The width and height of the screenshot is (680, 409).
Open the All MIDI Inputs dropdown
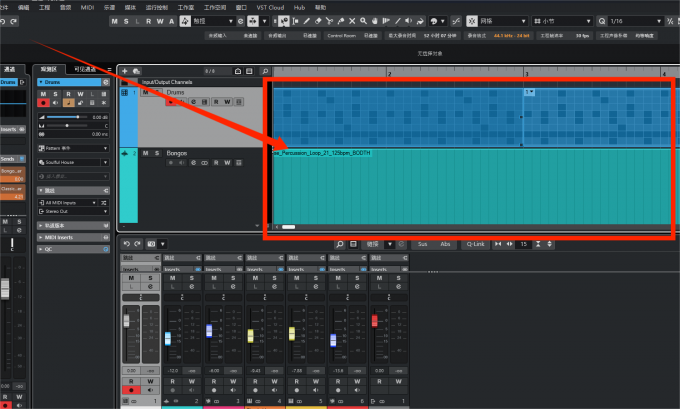coord(68,203)
